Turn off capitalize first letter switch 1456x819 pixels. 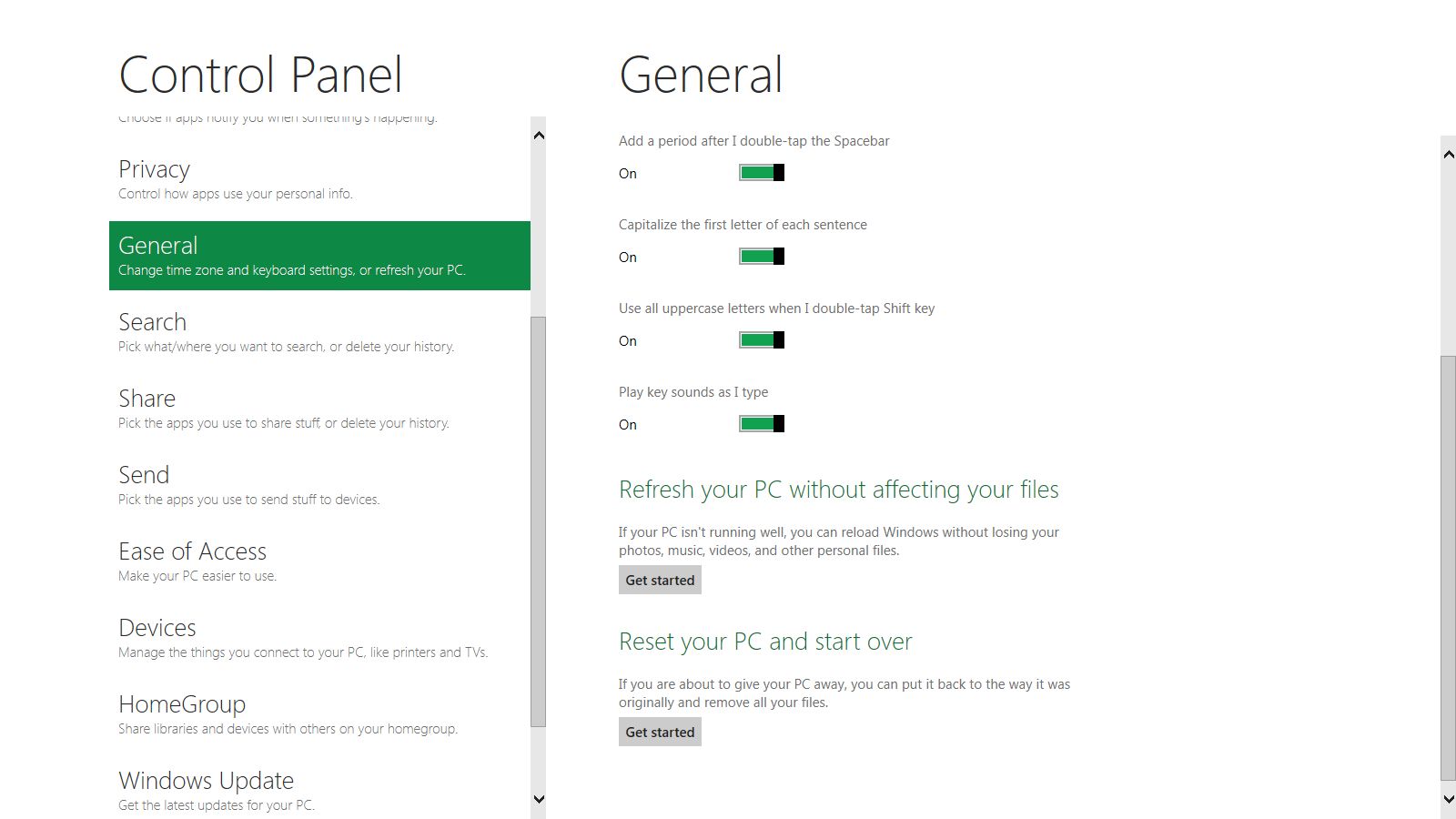point(762,257)
